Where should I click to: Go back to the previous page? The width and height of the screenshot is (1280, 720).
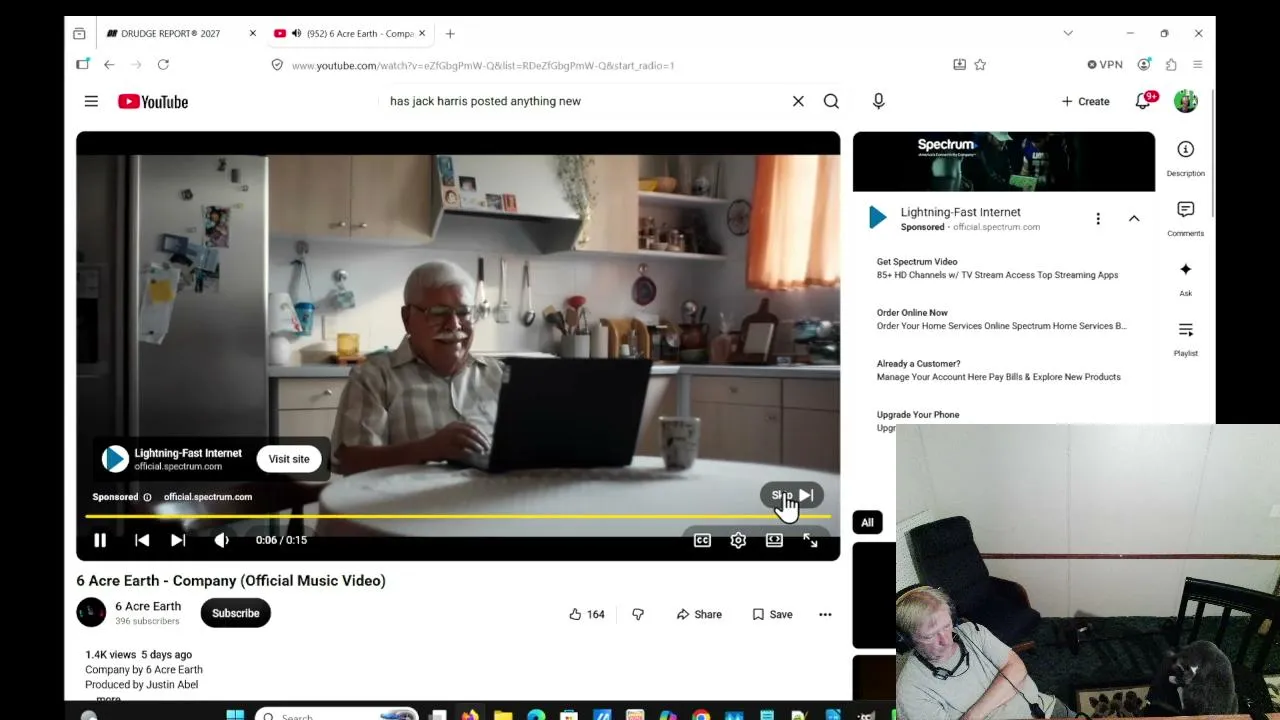109,65
